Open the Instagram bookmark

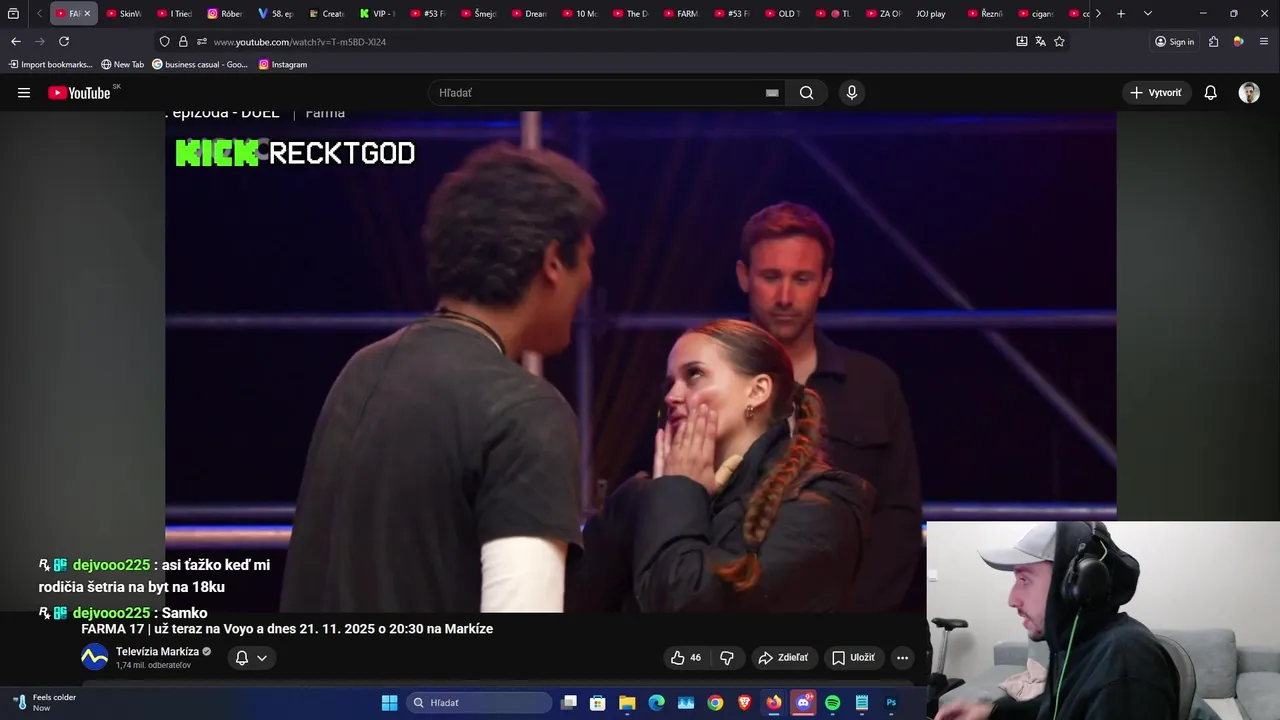tap(283, 64)
